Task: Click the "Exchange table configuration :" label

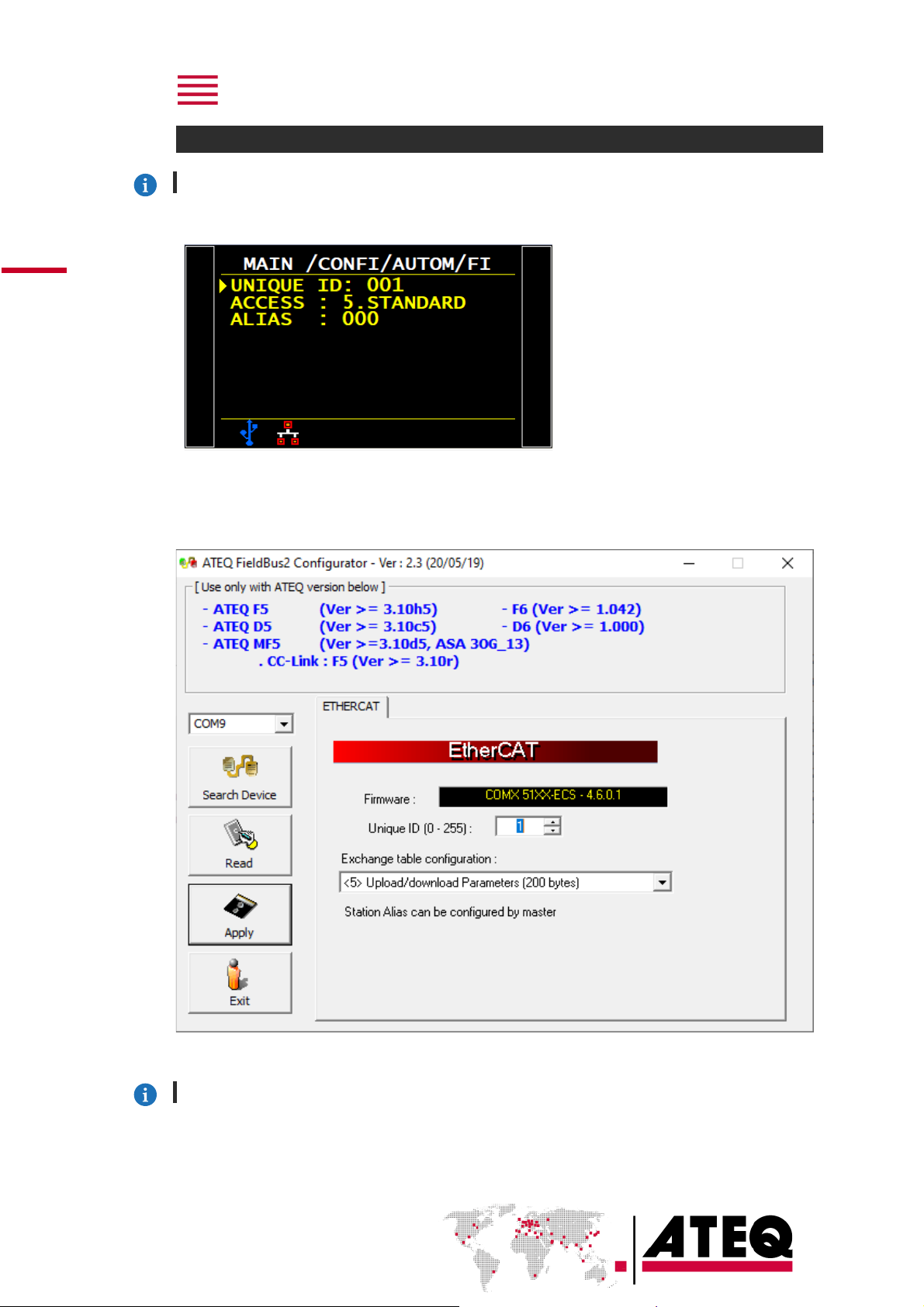Action: click(419, 859)
